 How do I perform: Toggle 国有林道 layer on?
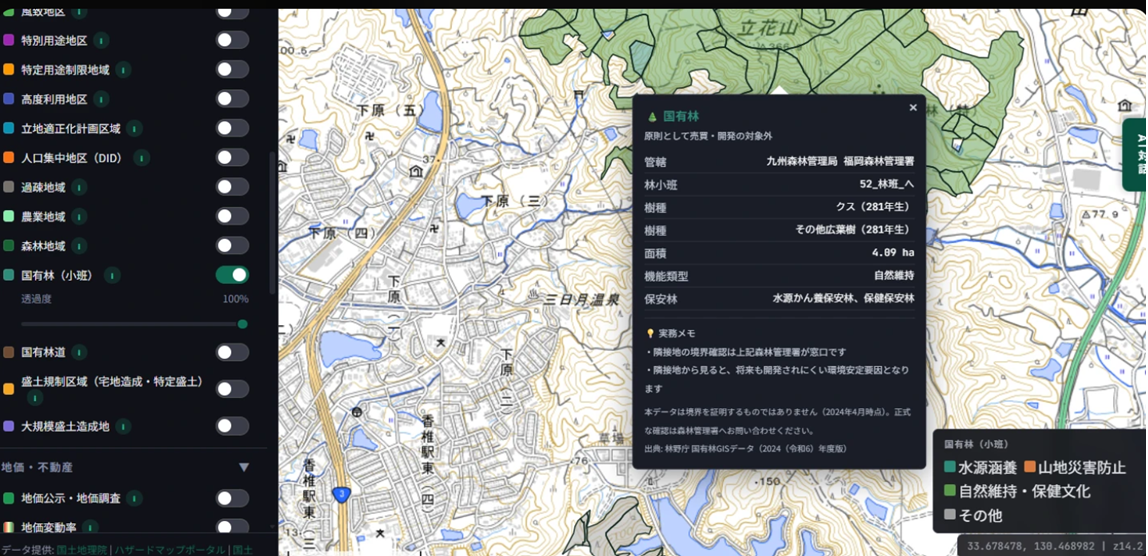tap(232, 352)
